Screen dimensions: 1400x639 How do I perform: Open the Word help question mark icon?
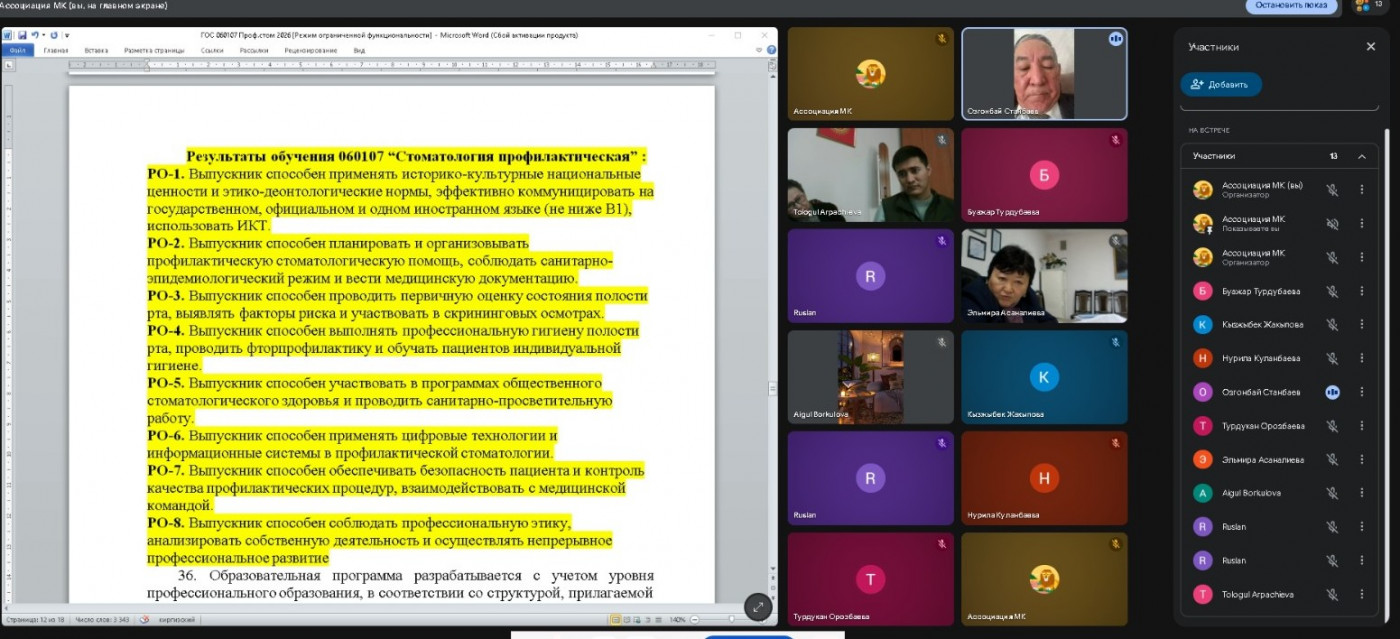tap(774, 50)
